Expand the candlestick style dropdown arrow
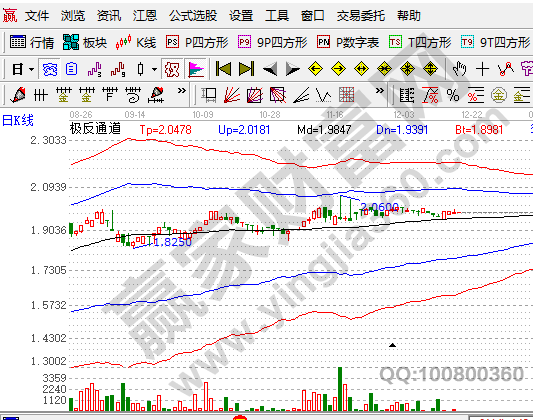 (154, 69)
